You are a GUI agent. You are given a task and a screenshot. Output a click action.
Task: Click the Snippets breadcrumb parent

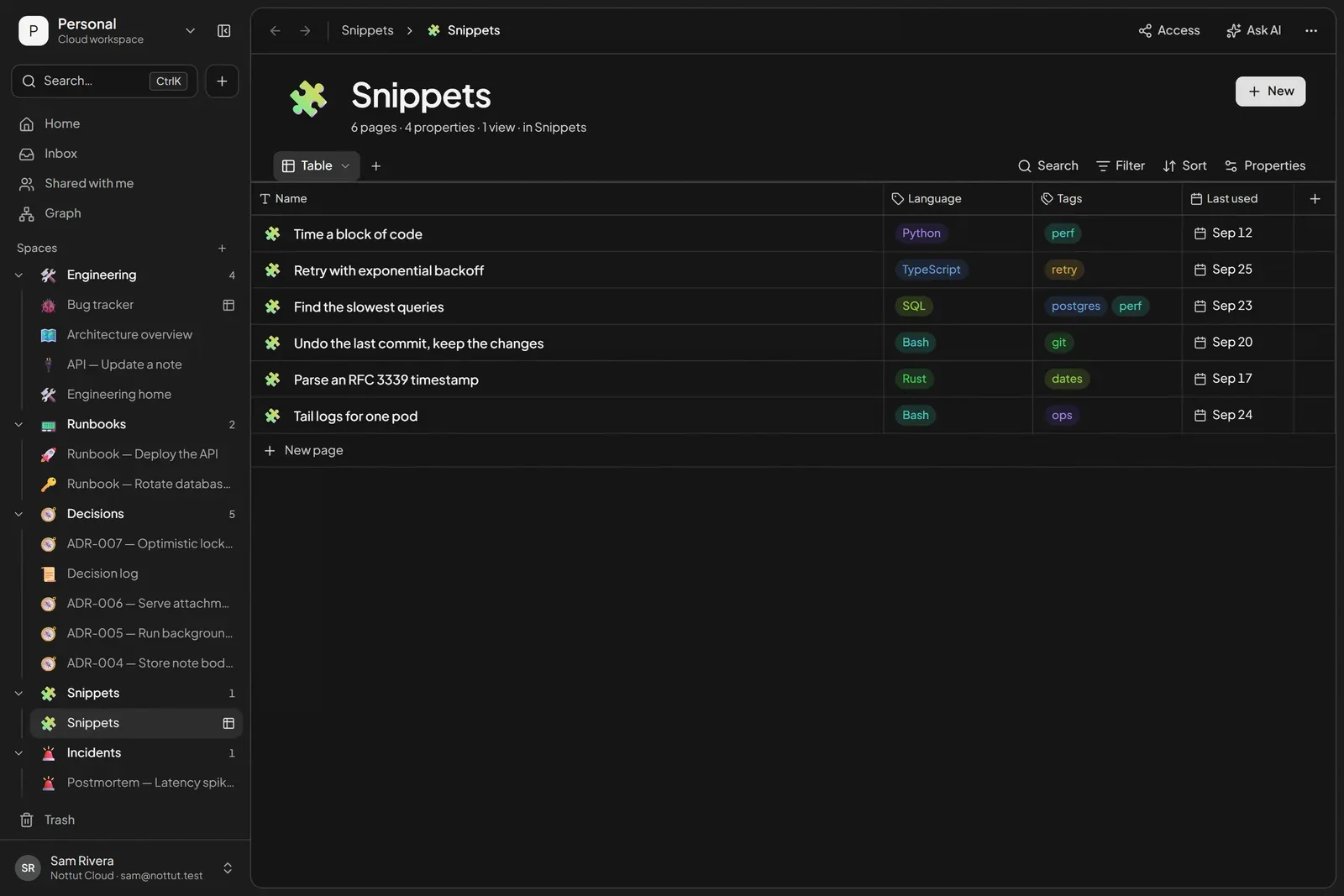coord(367,30)
